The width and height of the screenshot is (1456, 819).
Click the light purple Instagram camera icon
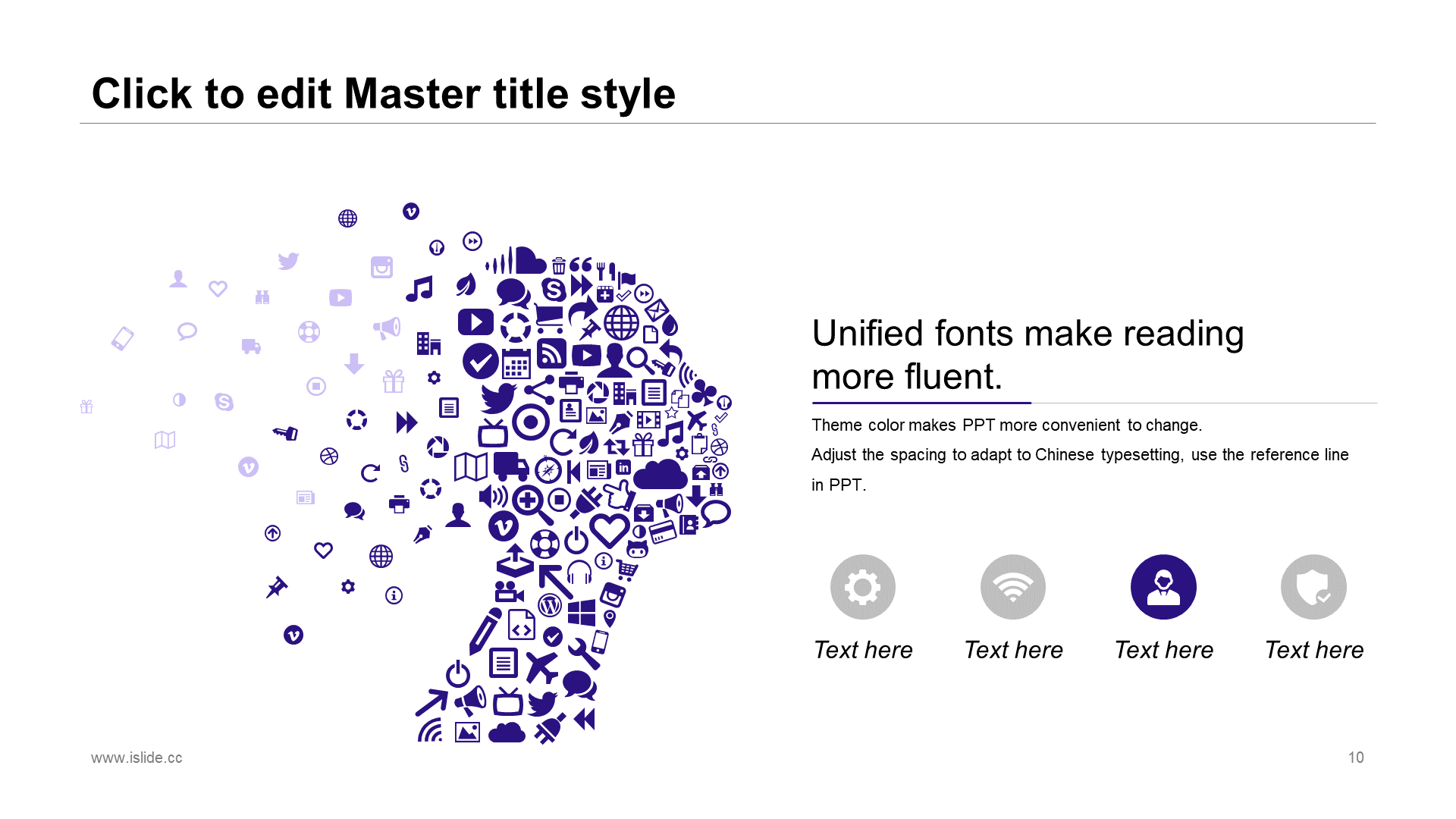[x=381, y=267]
